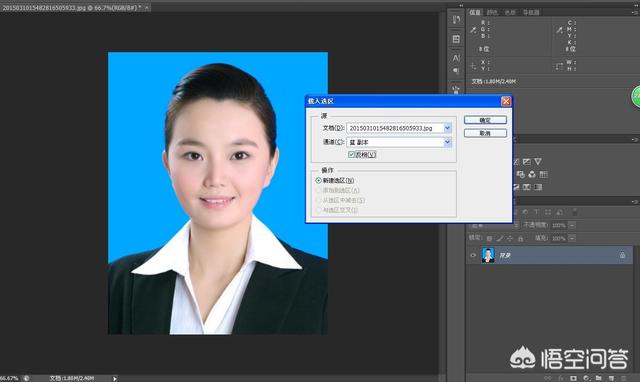Open the History panel icon in dock
The image size is (640, 382).
[456, 20]
